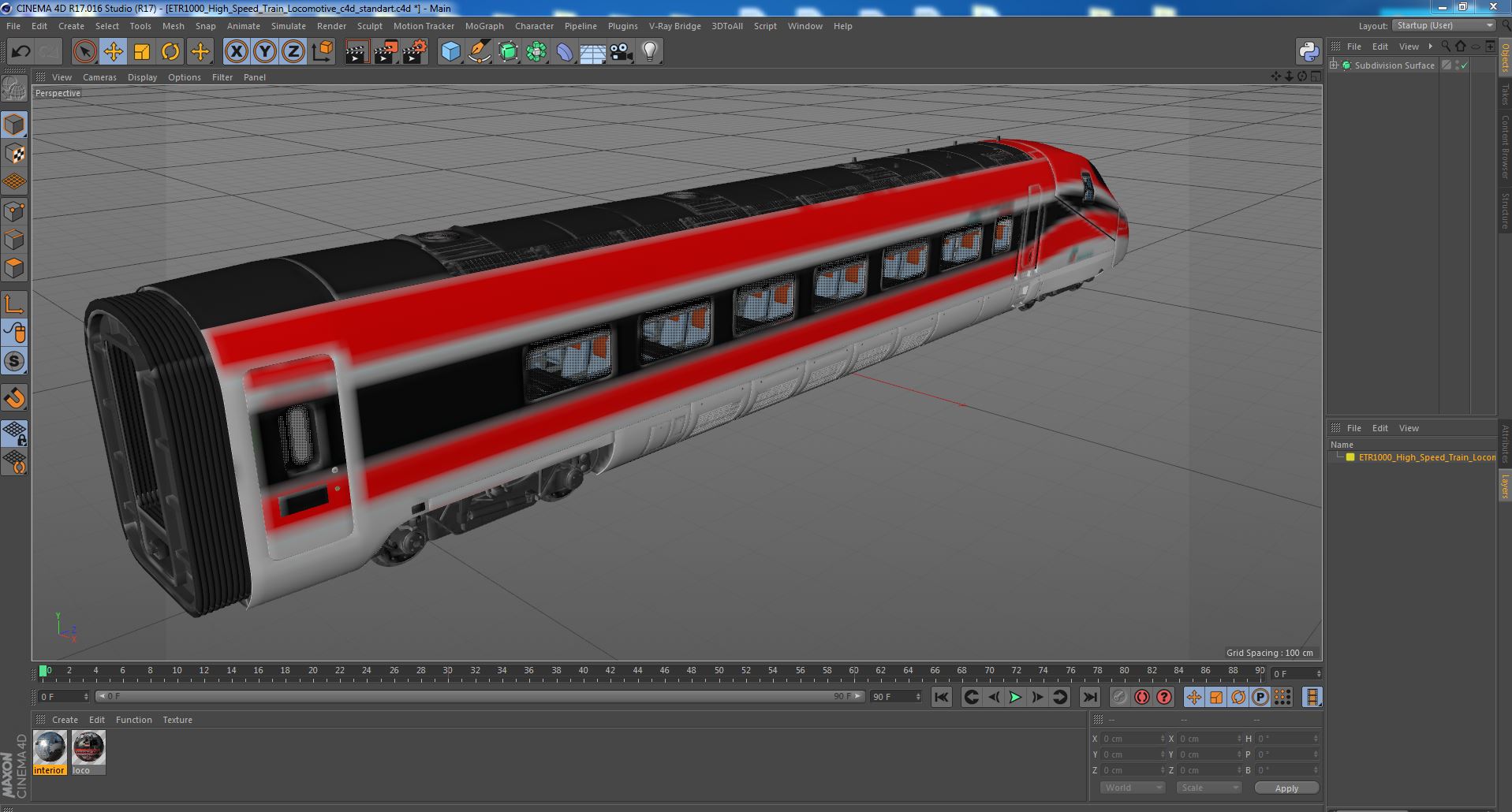Image resolution: width=1512 pixels, height=812 pixels.
Task: Play the animation forward
Action: tap(1015, 697)
